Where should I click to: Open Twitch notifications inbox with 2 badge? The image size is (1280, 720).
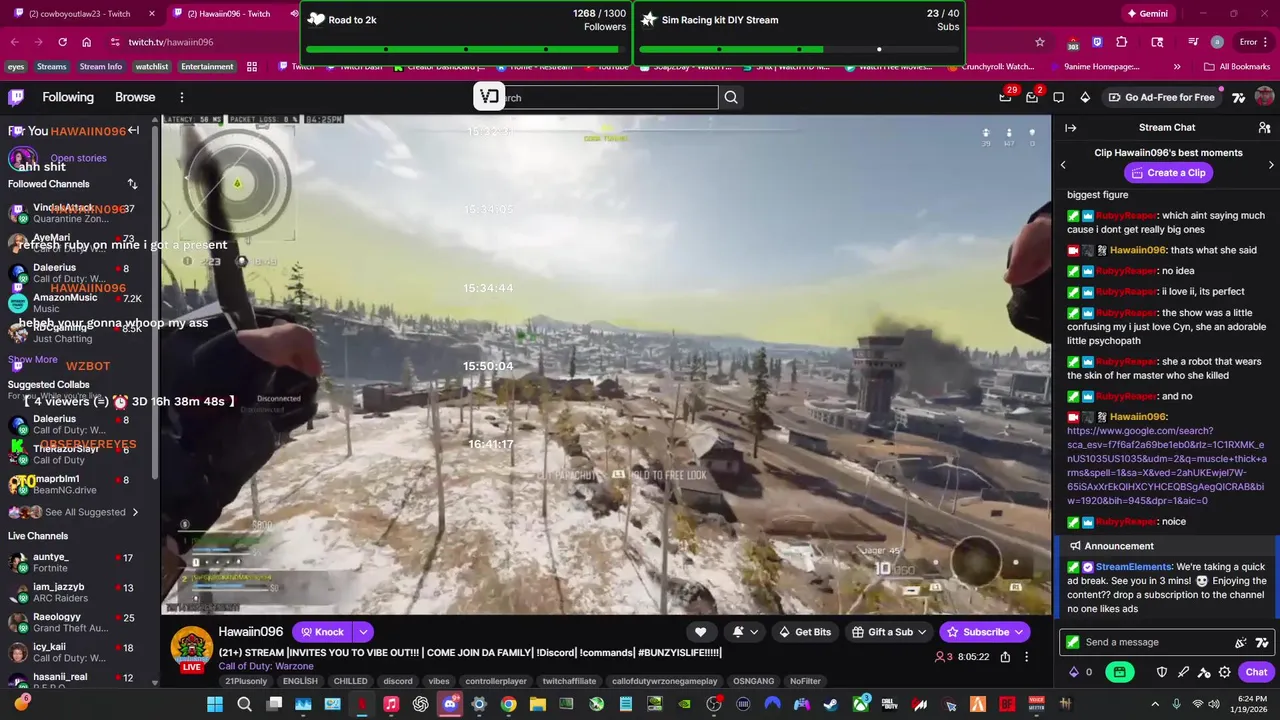pos(1032,97)
